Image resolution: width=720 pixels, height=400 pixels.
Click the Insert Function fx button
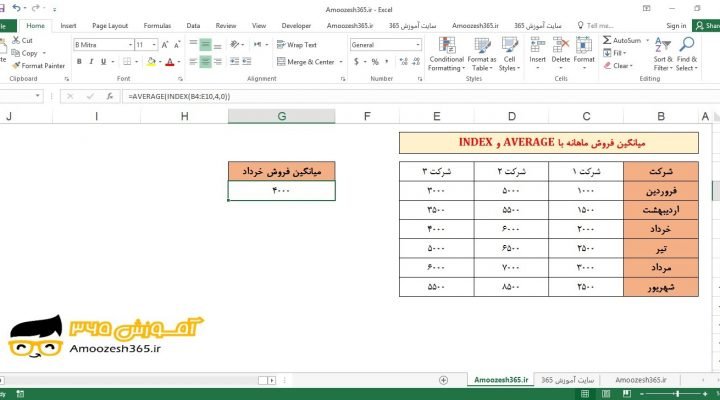[110, 96]
